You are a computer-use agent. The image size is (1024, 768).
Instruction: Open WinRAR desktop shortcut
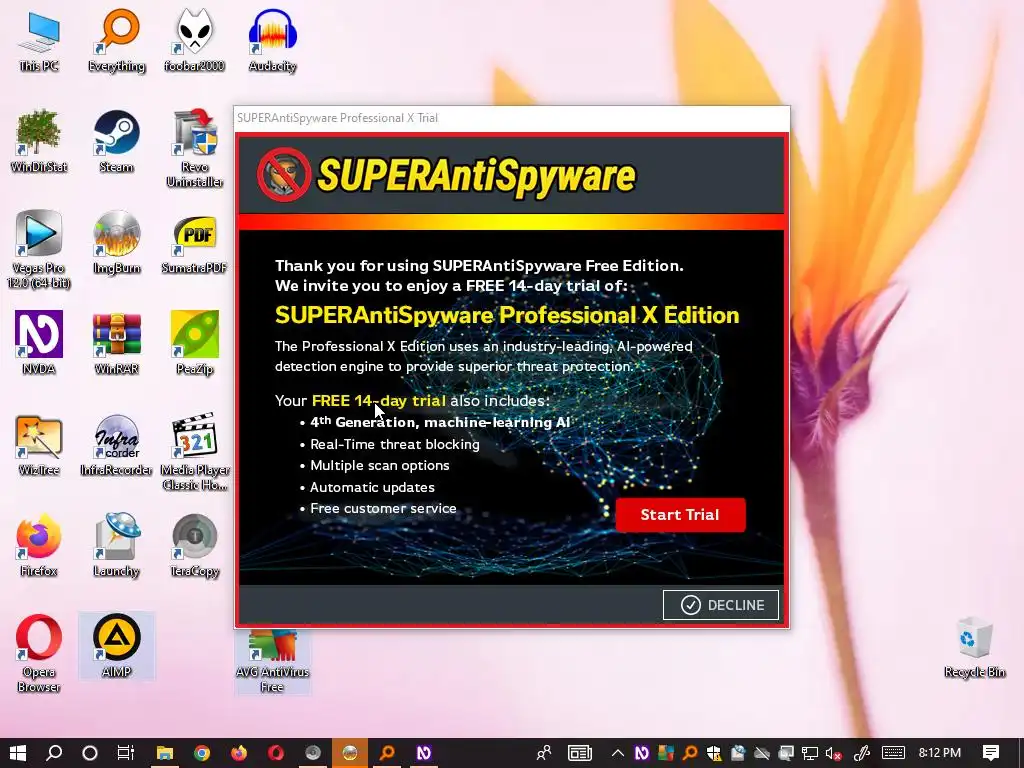(x=116, y=343)
